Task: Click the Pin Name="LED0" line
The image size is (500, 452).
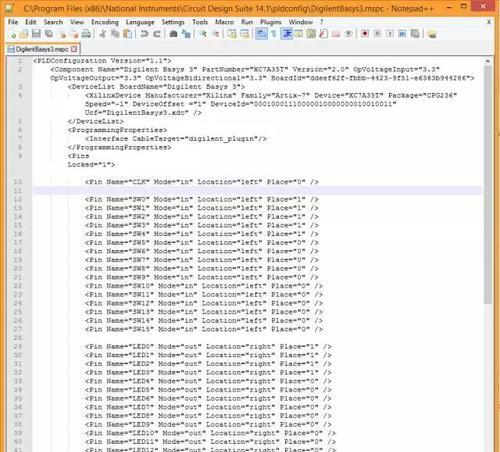Action: pyautogui.click(x=208, y=347)
